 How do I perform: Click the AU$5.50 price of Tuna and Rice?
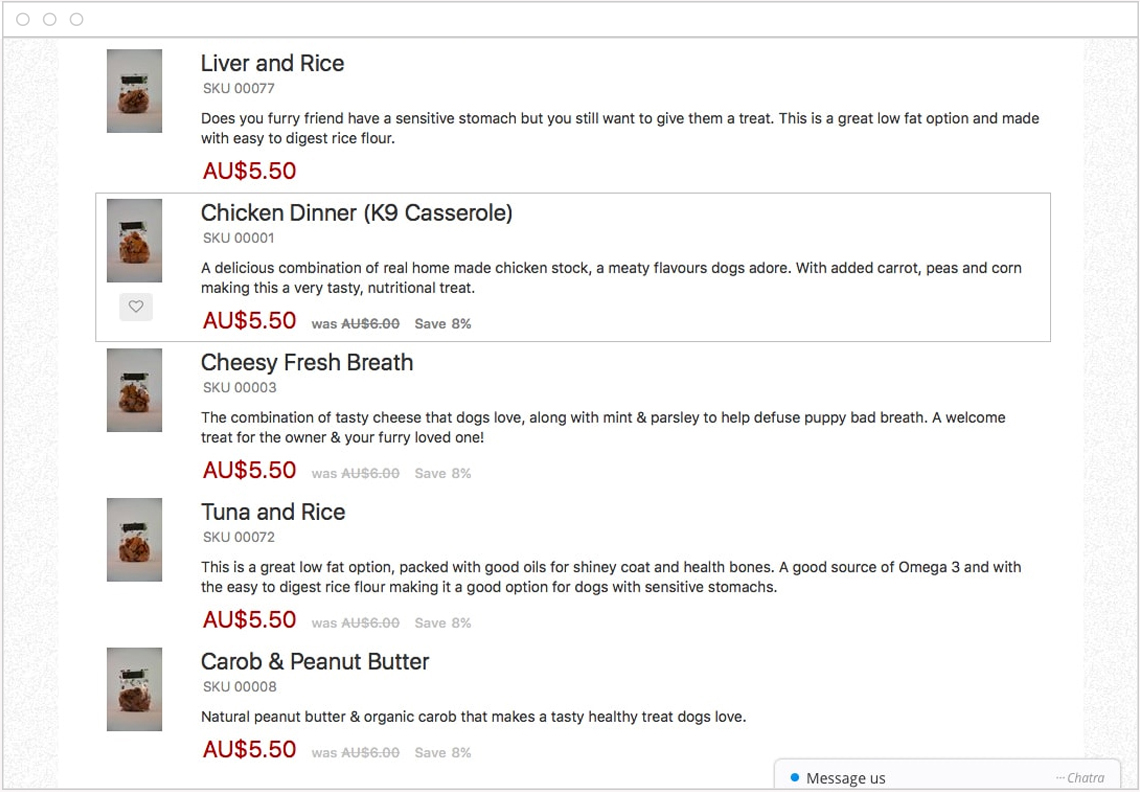(249, 620)
